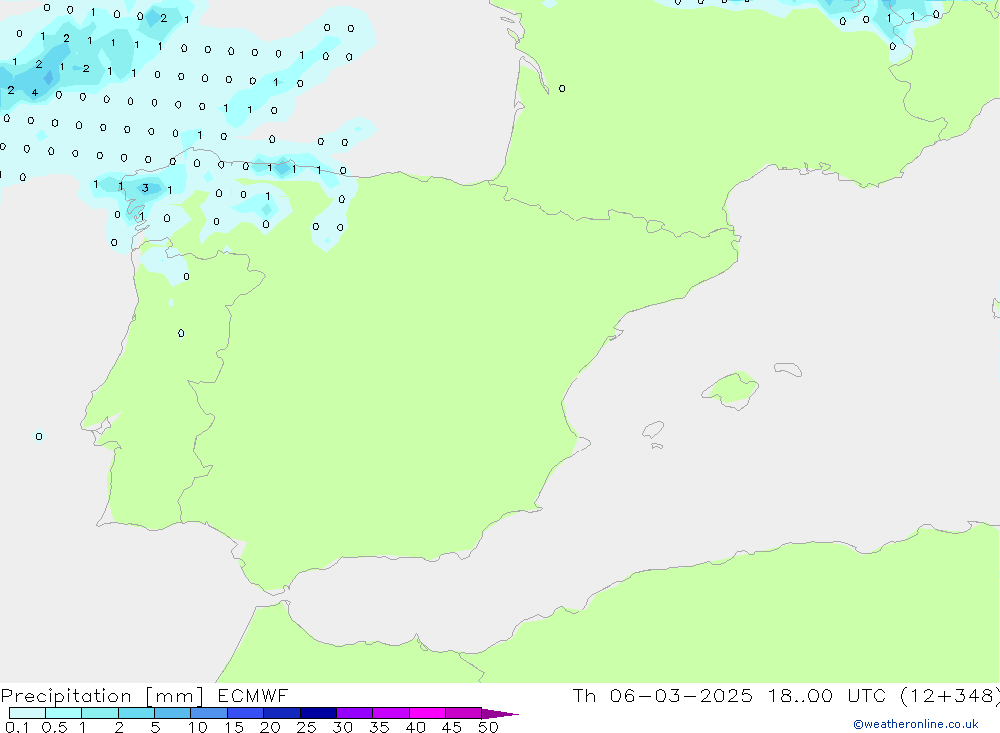Click the 20–25 mm dark blue legend swatch
Screen dimensions: 1000x733
click(x=282, y=713)
